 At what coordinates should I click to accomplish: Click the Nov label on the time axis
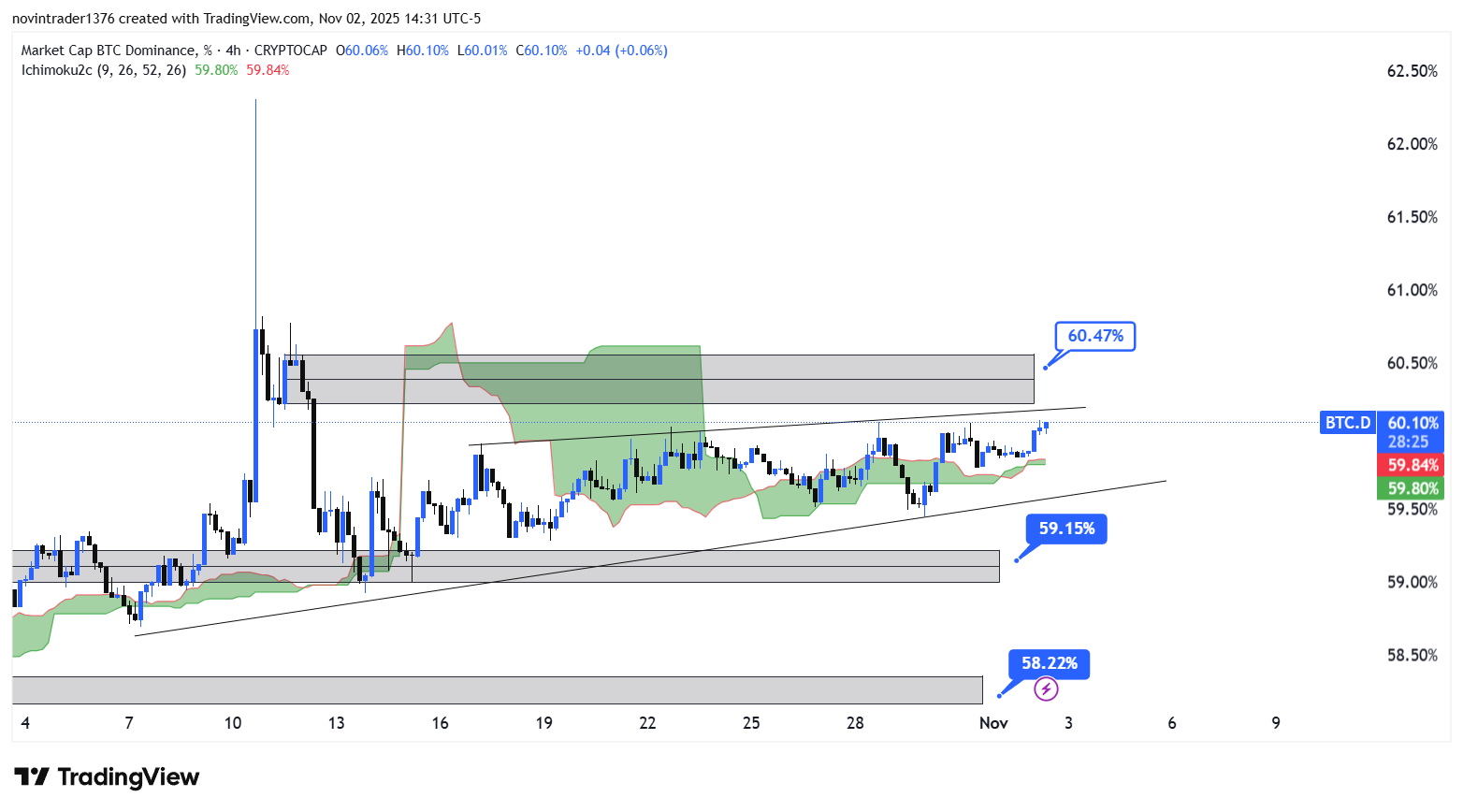tap(992, 722)
